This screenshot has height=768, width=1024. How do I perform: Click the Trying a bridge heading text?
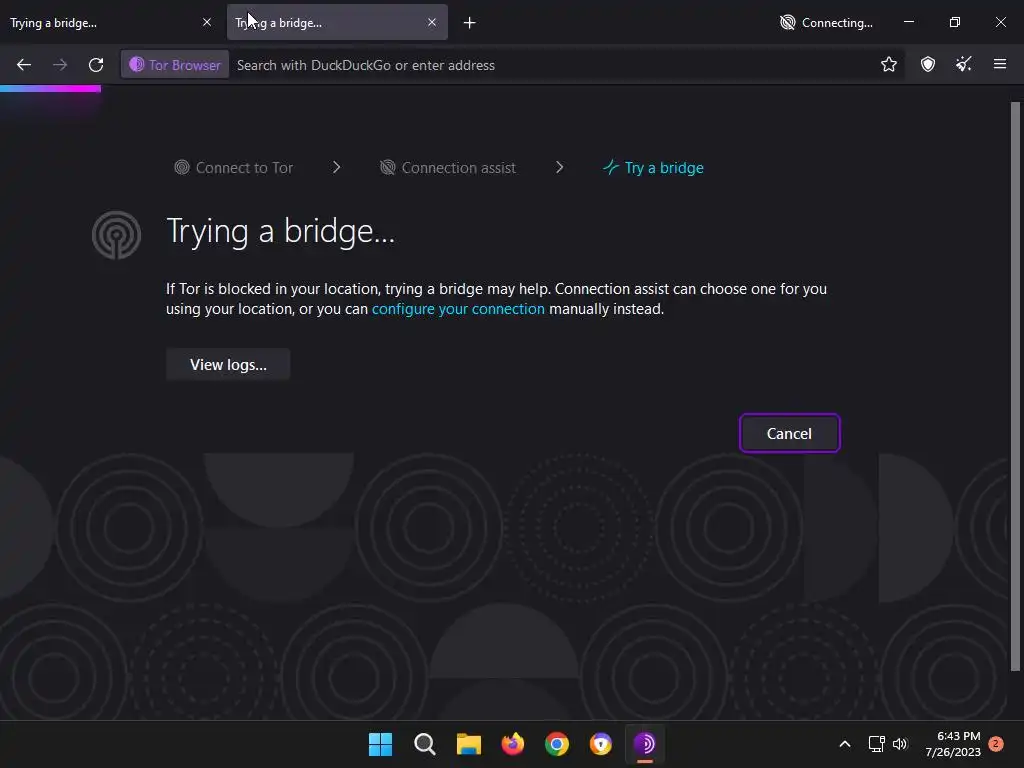[x=281, y=232]
